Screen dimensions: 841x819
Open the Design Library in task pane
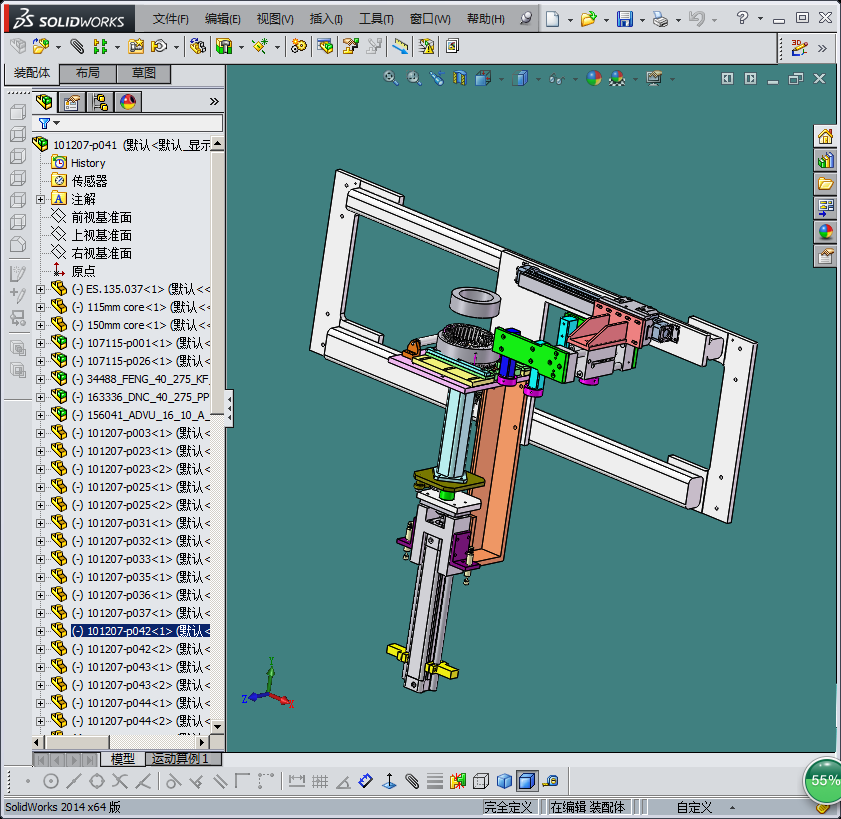(x=826, y=160)
